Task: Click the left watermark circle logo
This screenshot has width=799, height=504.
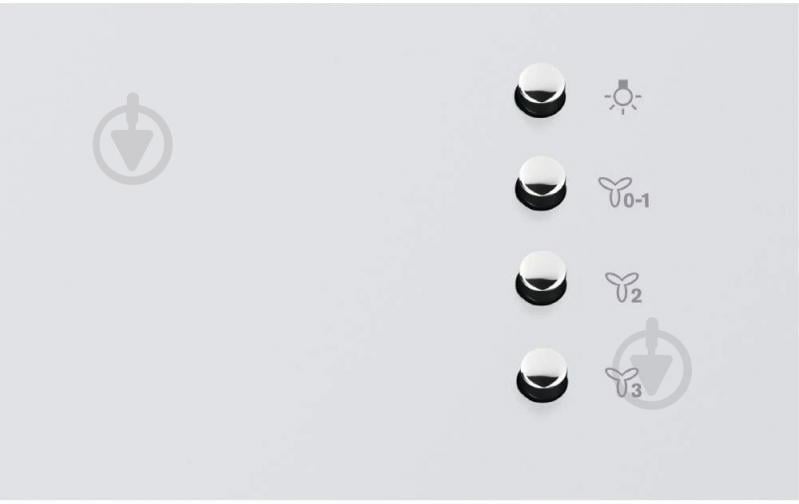Action: pos(132,139)
